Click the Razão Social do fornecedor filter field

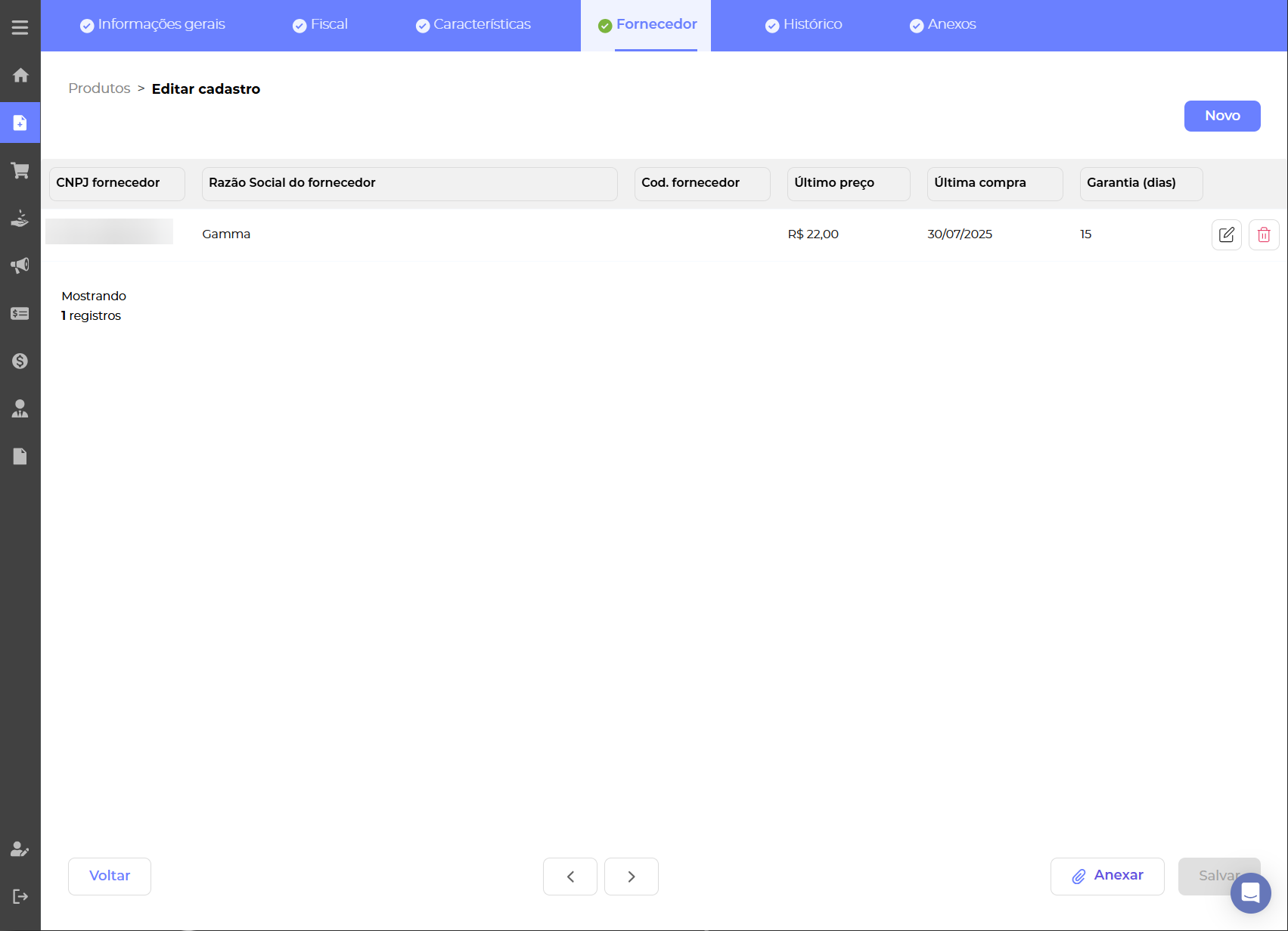[x=409, y=183]
